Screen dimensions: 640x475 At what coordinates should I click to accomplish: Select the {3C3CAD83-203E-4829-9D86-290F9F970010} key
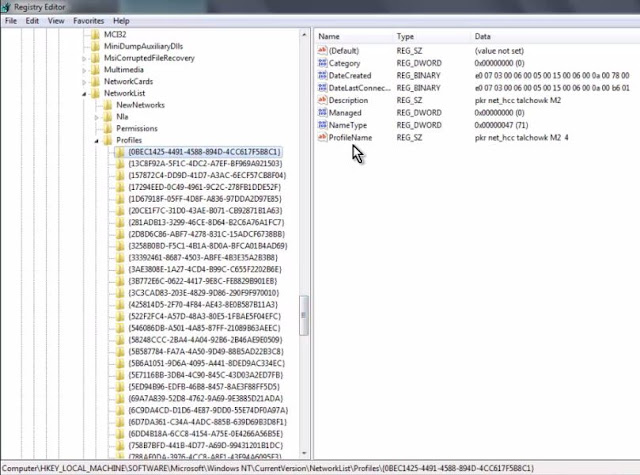coord(204,293)
